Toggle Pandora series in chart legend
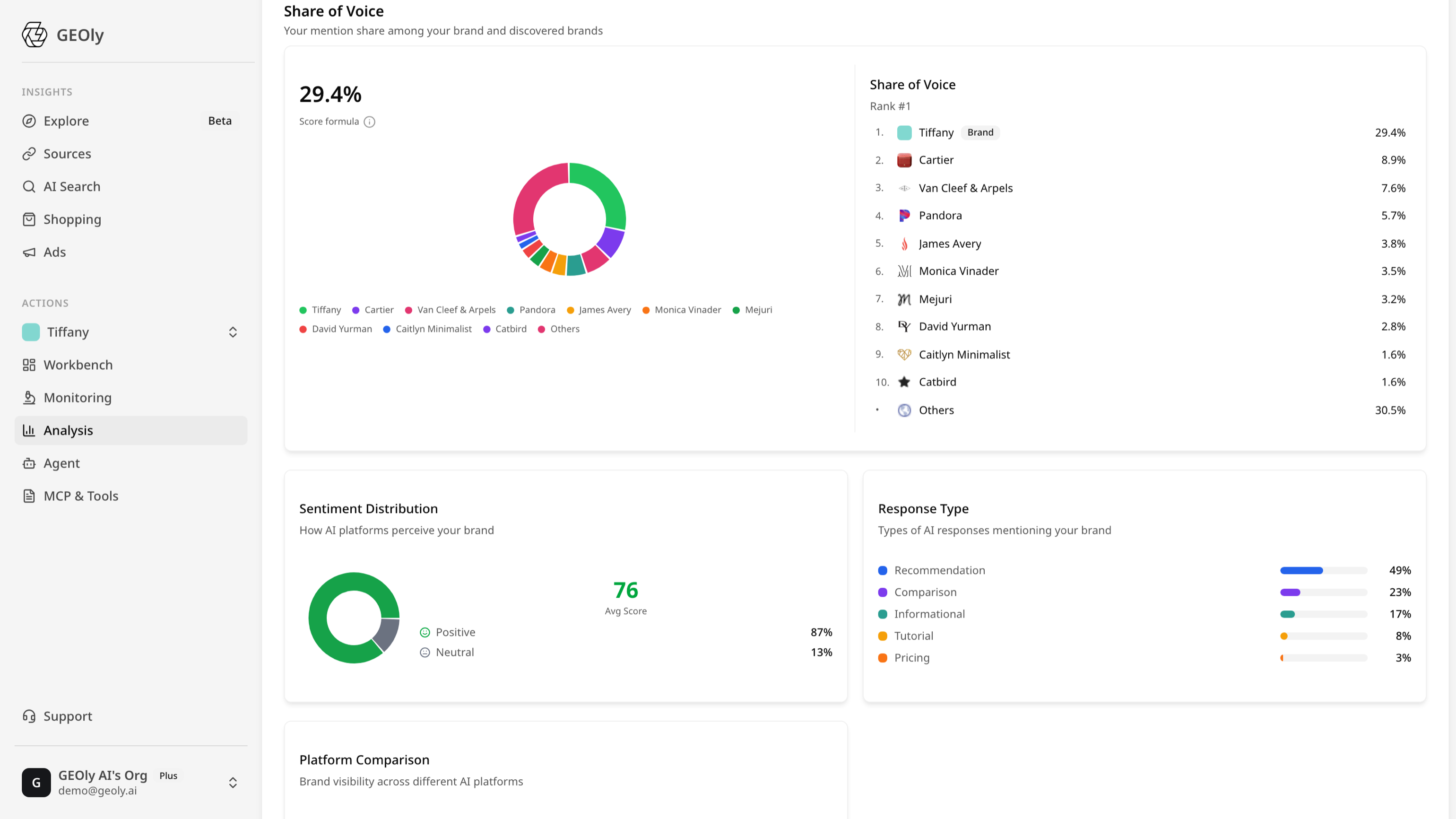This screenshot has width=1456, height=819. click(531, 310)
